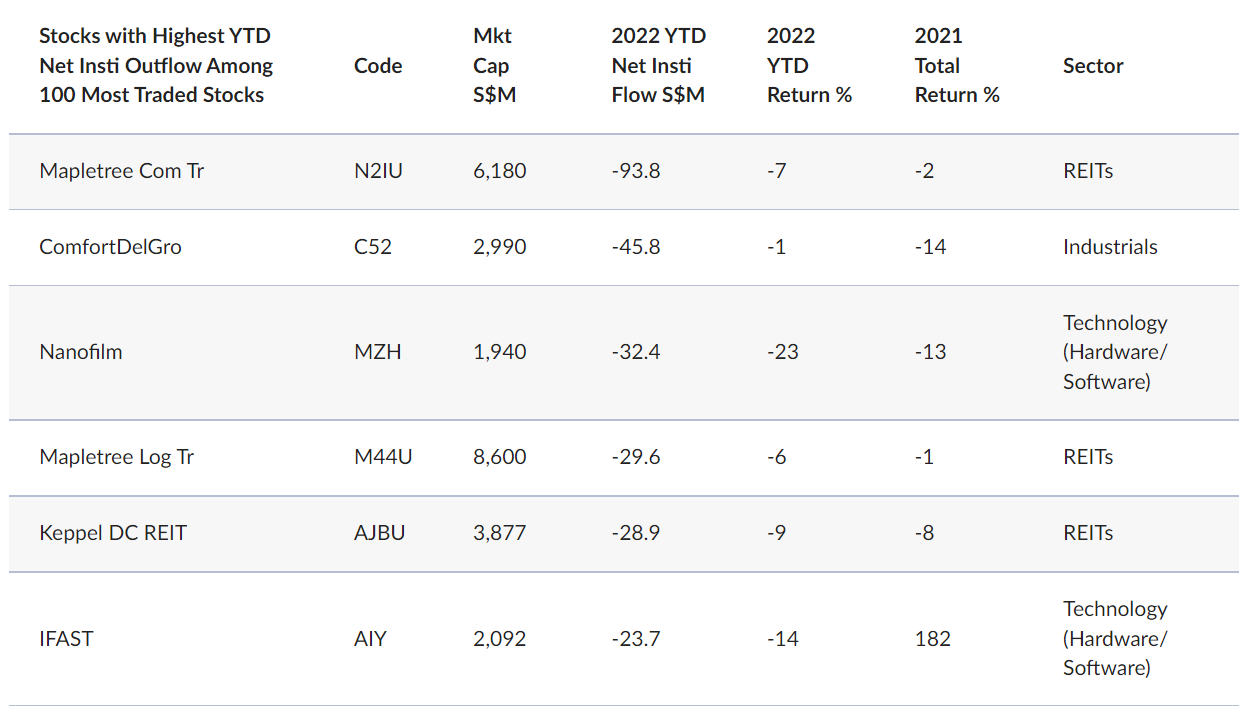Click the Nanofilm stock name
The image size is (1240, 706).
coord(81,352)
